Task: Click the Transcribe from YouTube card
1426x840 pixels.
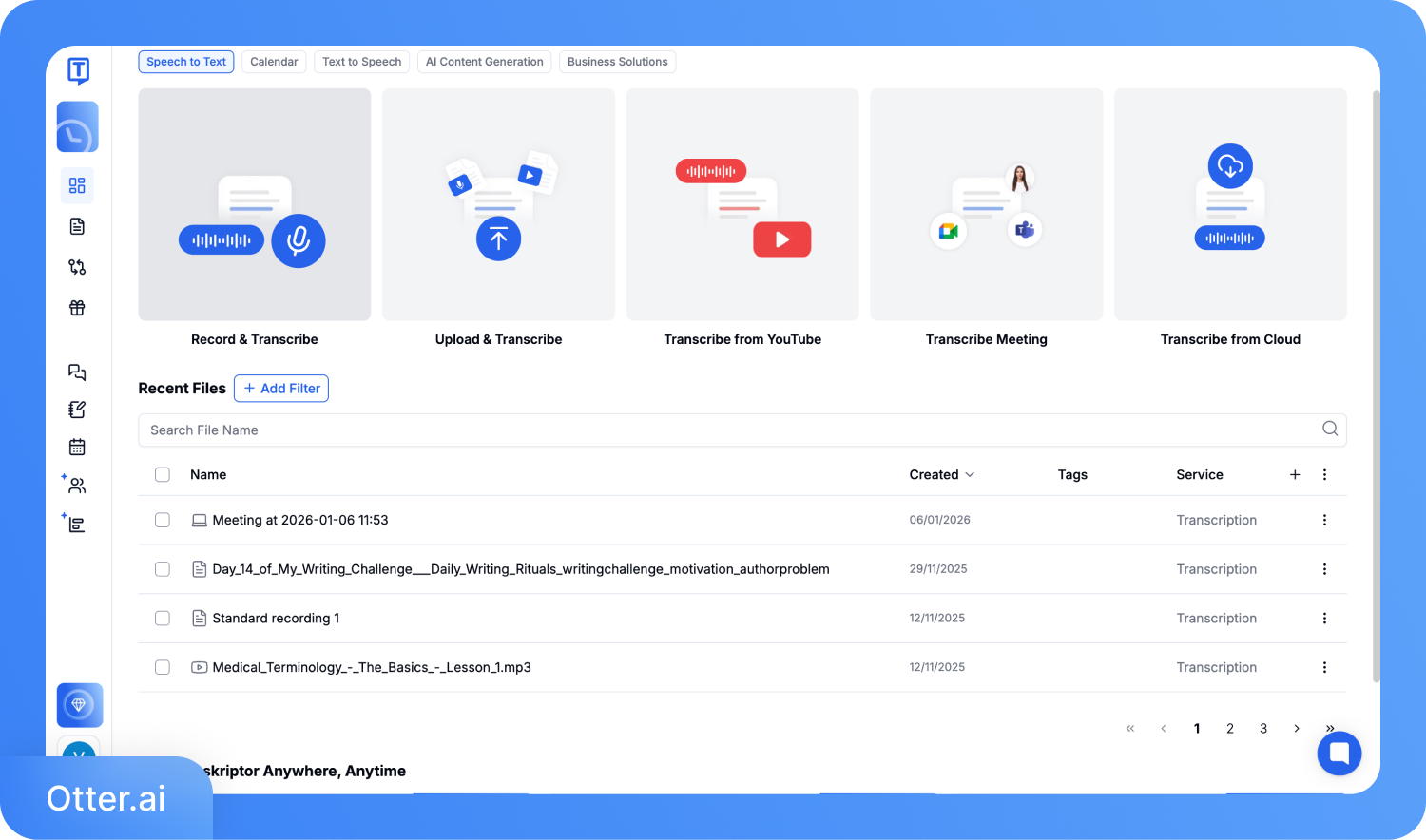Action: (742, 219)
